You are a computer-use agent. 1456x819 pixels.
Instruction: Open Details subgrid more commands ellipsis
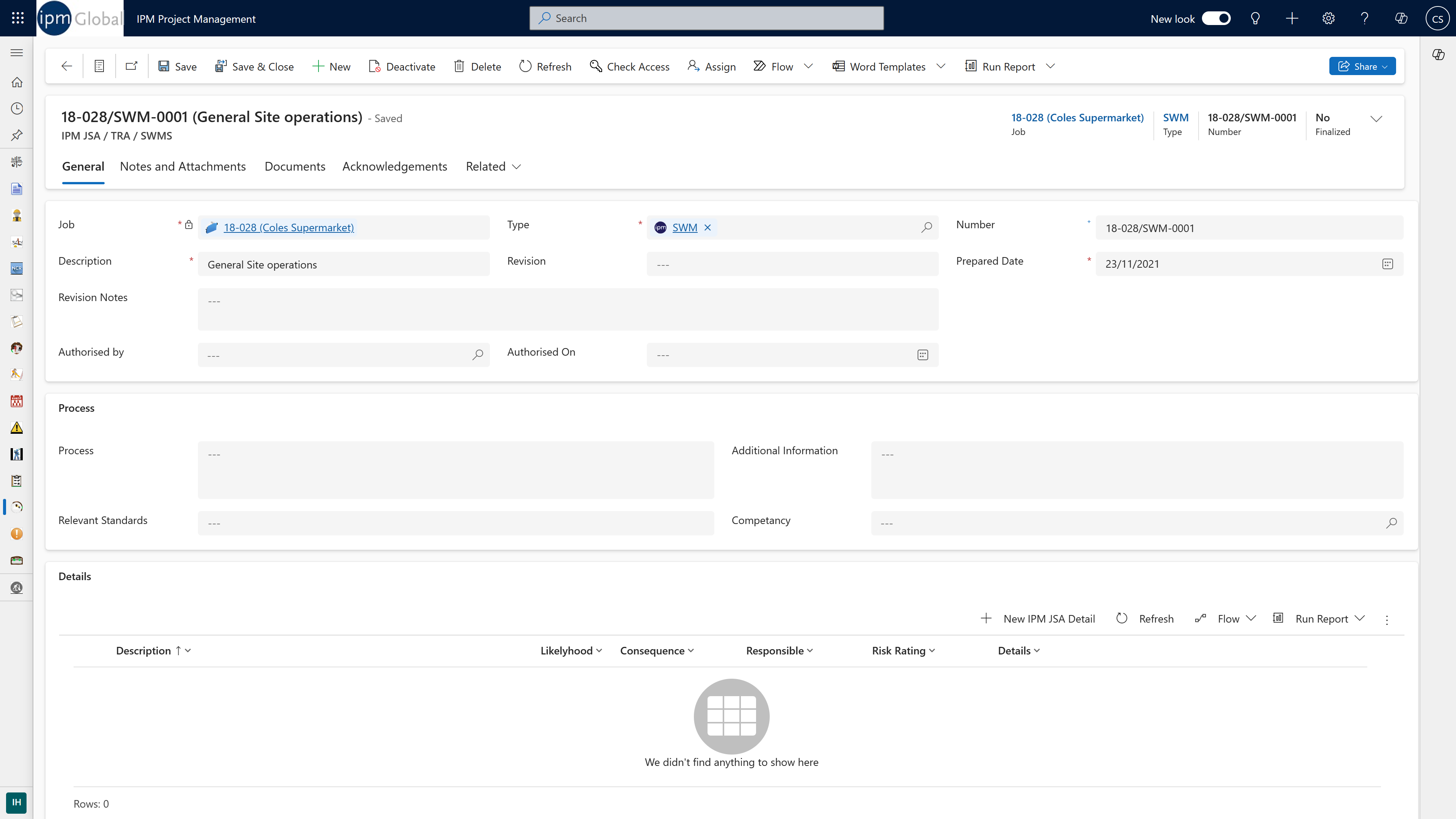(1387, 620)
